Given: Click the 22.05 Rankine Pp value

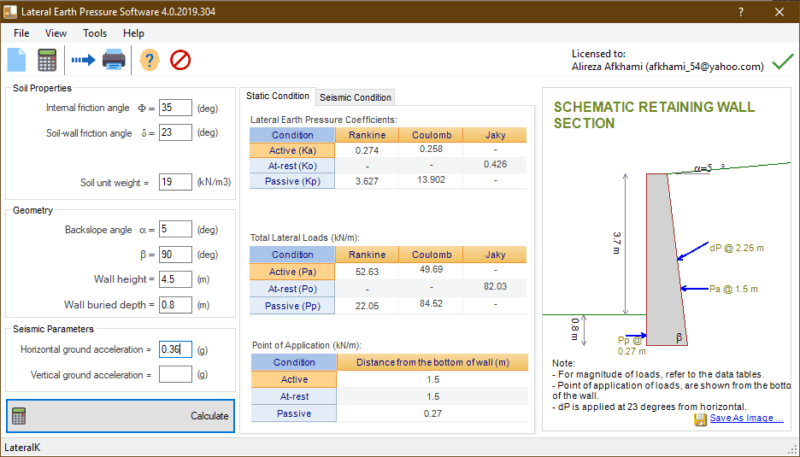Looking at the screenshot, I should tap(367, 306).
